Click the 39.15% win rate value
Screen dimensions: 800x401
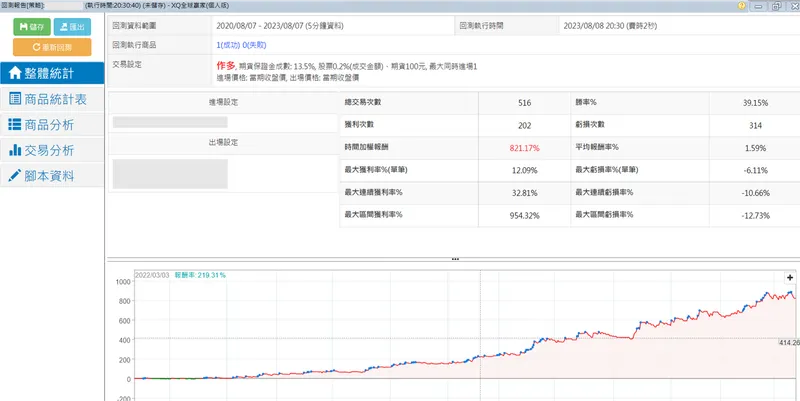click(x=756, y=103)
